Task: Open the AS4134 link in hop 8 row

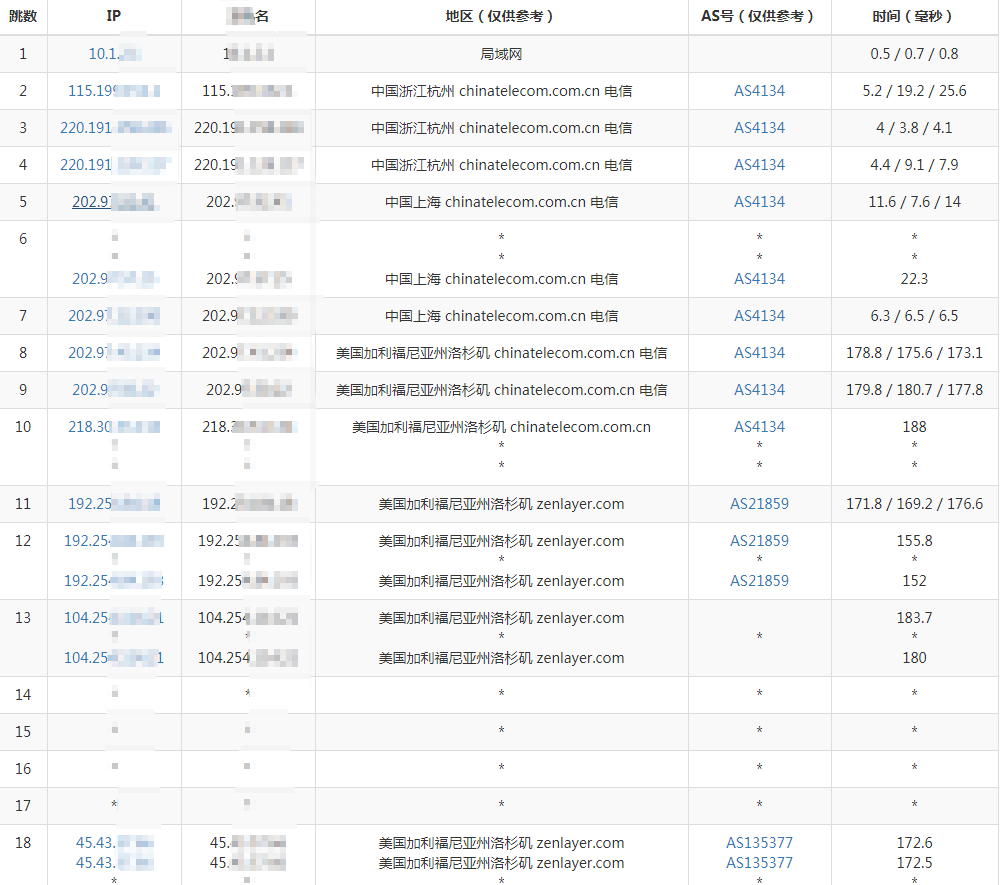Action: click(759, 353)
